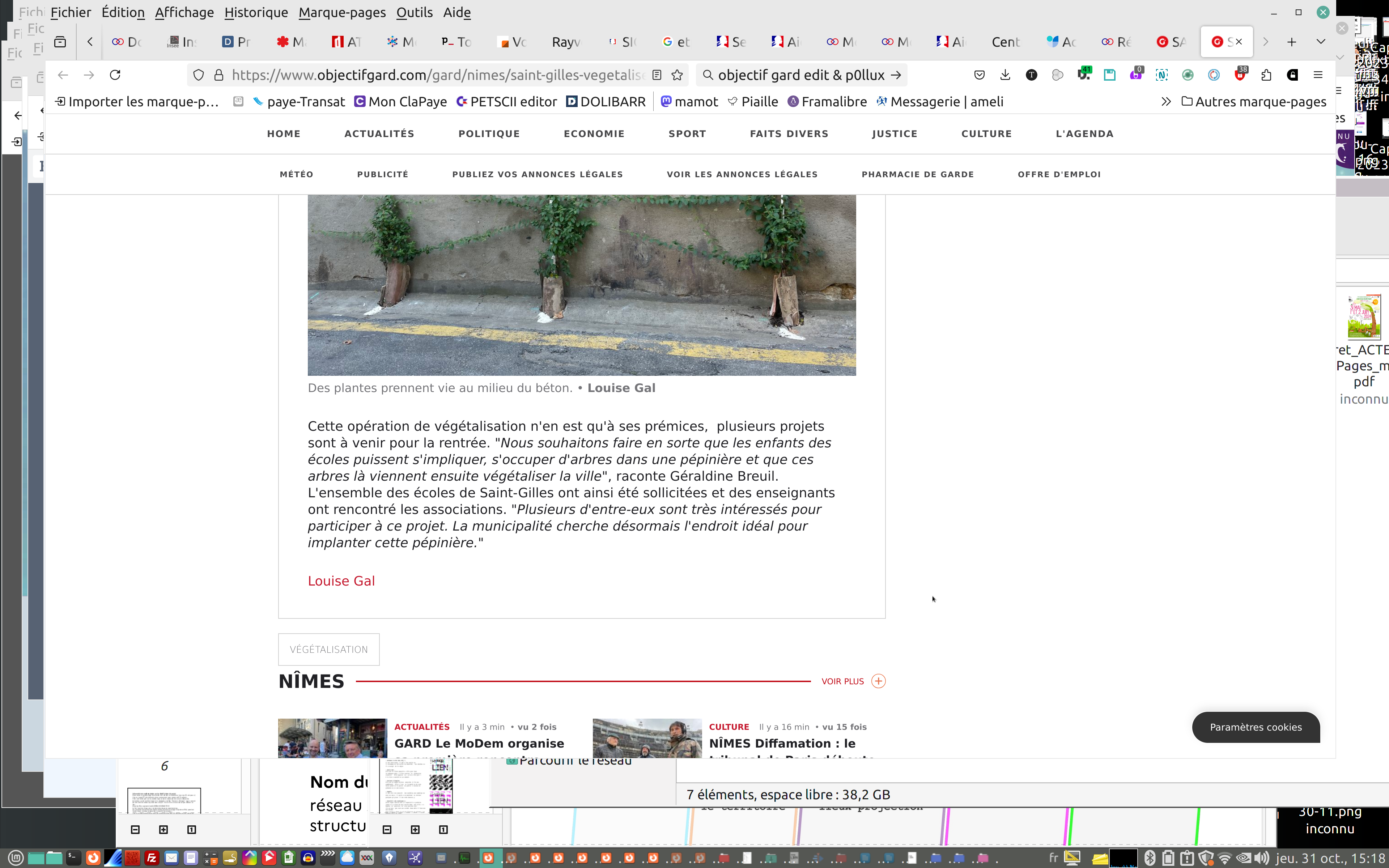Click the VÉGÉTALISATION tag

[328, 649]
